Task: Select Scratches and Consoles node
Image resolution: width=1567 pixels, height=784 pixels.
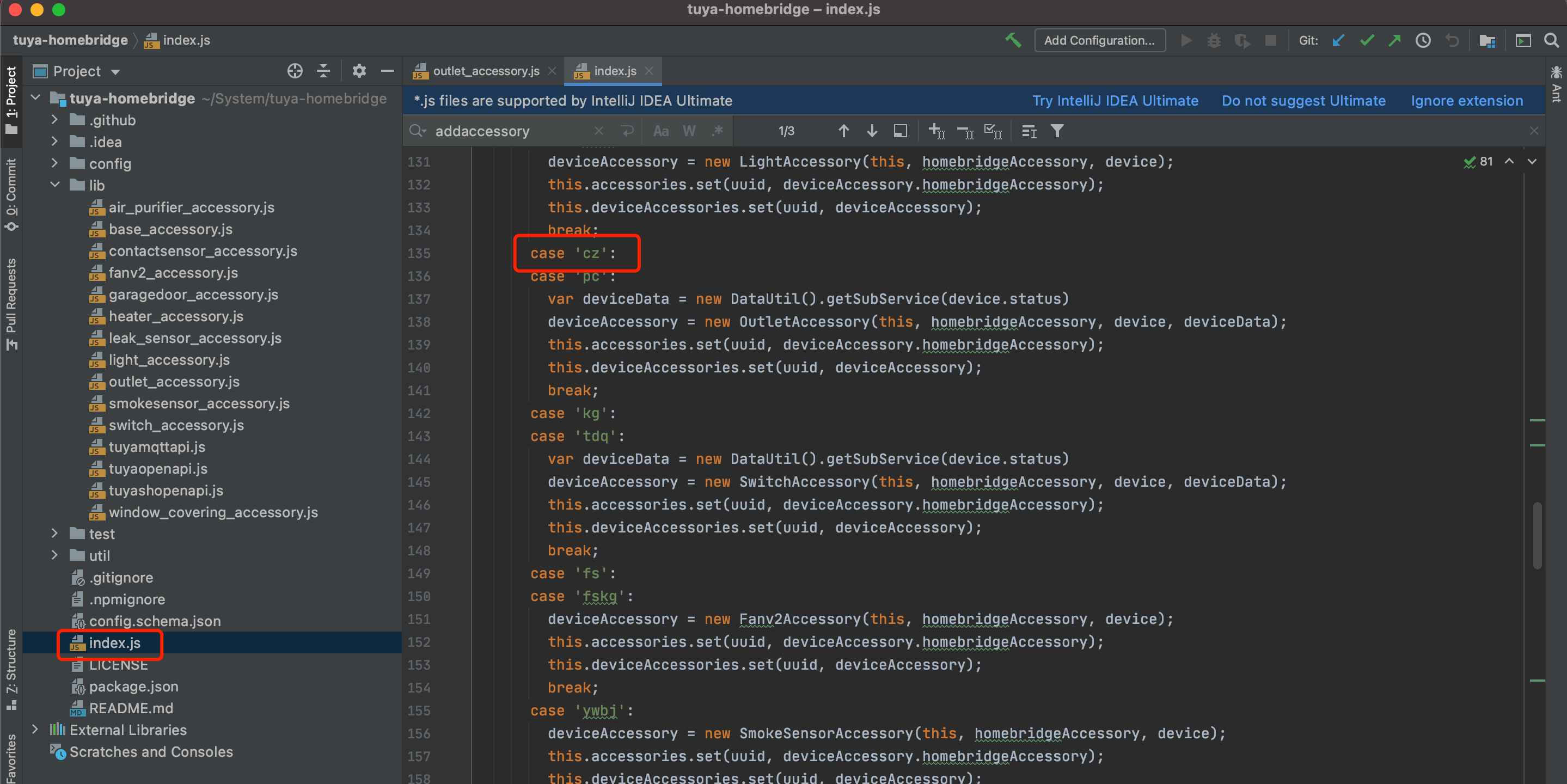Action: [x=151, y=752]
